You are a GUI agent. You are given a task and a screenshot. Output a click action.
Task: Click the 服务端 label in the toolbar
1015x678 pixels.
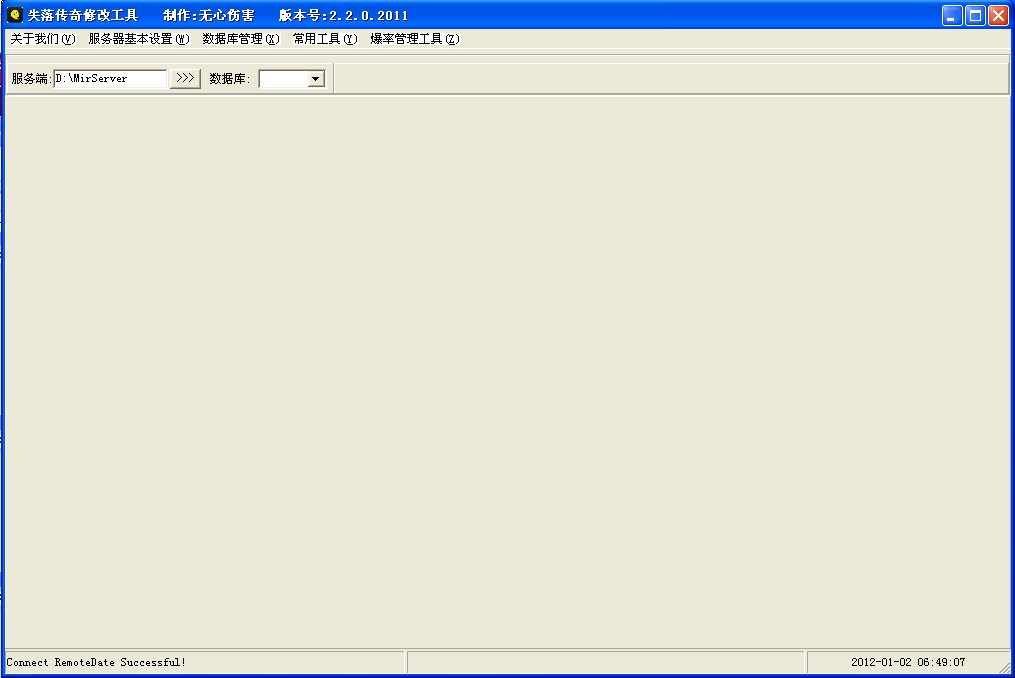tap(27, 77)
